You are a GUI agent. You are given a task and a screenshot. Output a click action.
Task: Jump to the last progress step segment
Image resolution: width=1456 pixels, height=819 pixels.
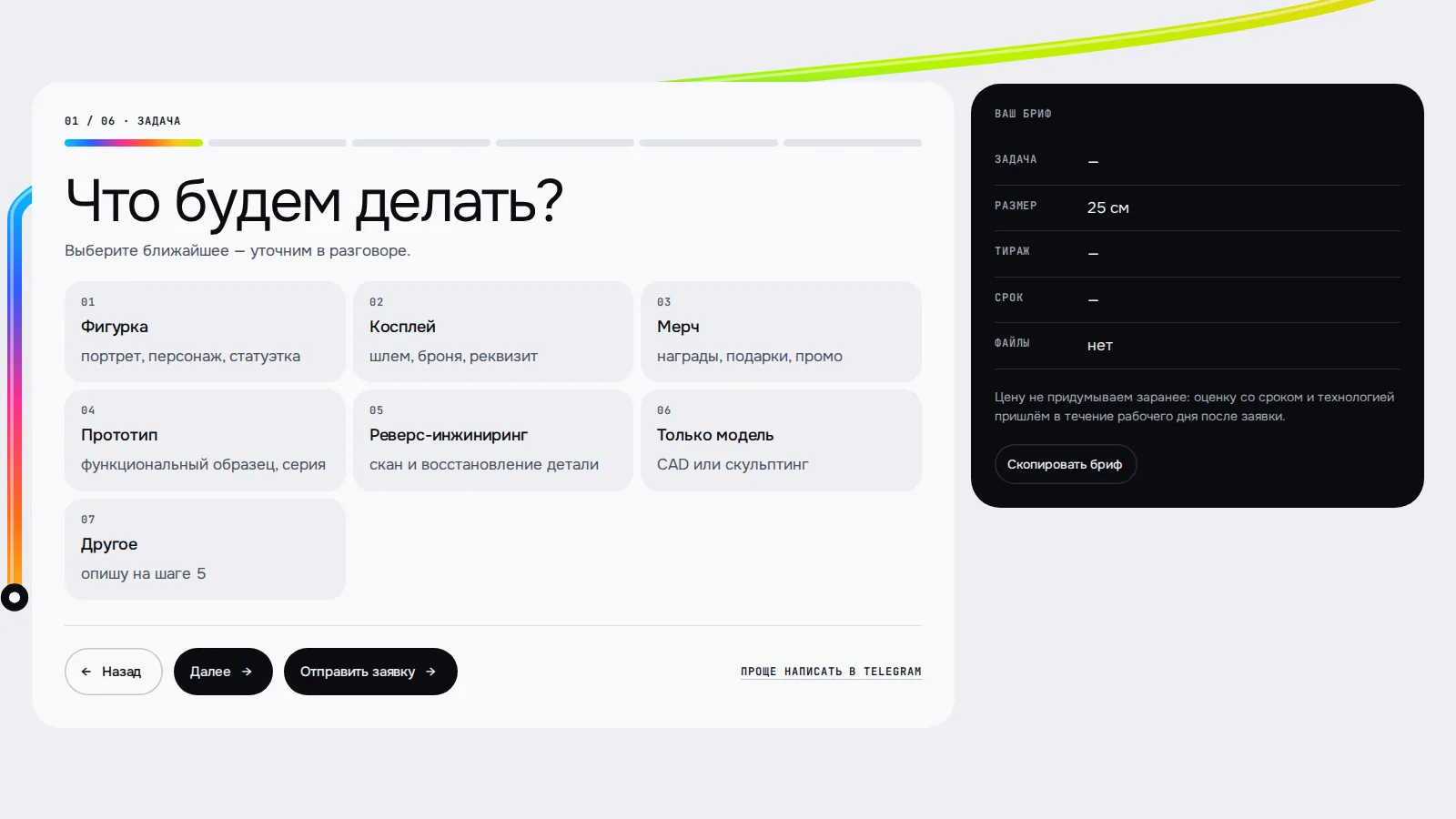click(x=853, y=143)
